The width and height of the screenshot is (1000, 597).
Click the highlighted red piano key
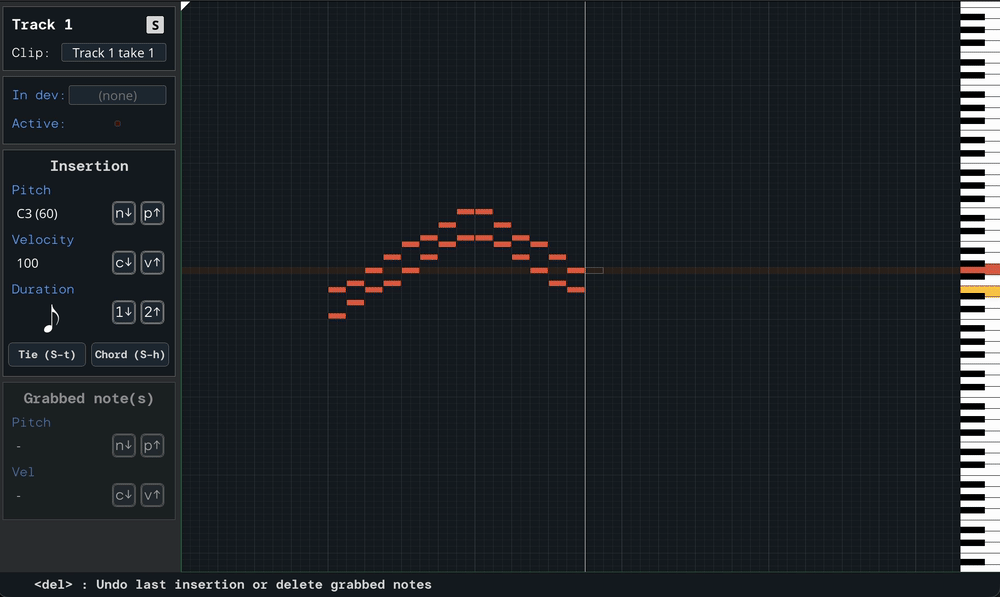pyautogui.click(x=979, y=270)
